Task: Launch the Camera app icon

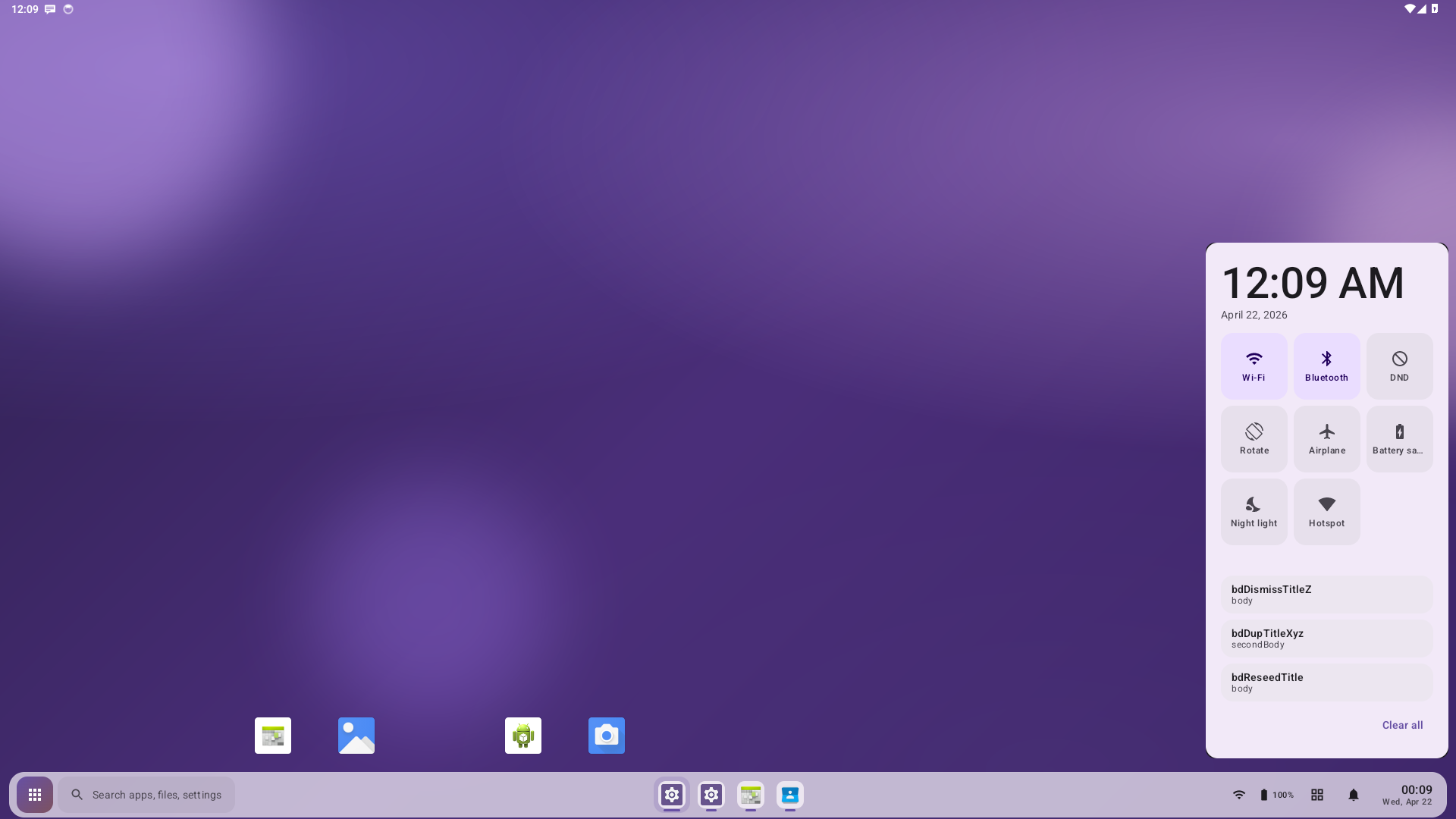Action: tap(607, 736)
